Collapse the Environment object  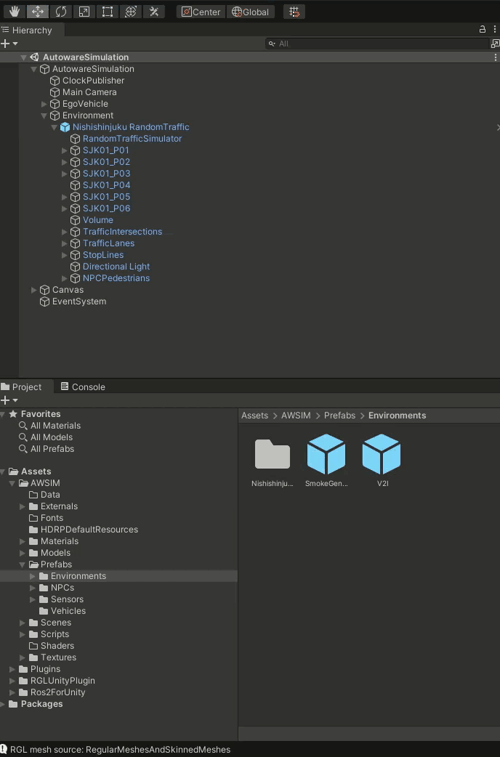click(44, 115)
